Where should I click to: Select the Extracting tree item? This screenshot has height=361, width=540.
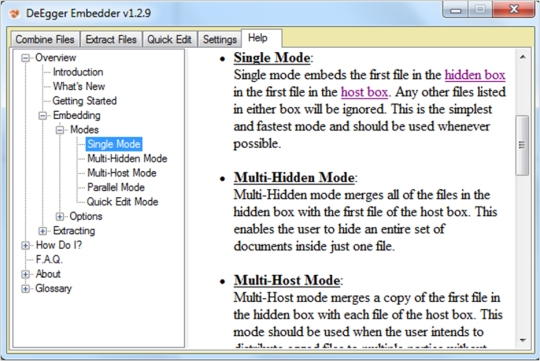coord(74,231)
